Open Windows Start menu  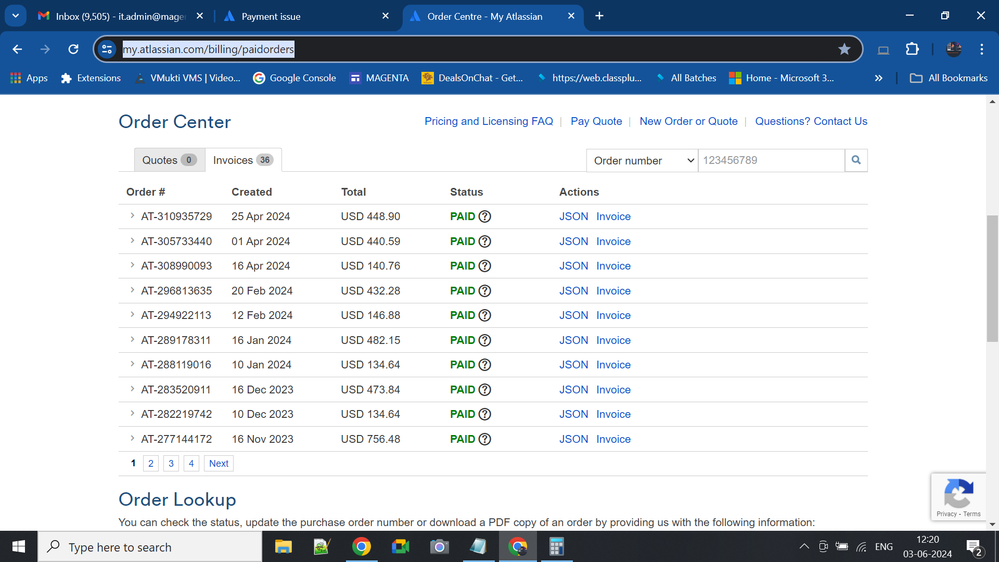(18, 547)
